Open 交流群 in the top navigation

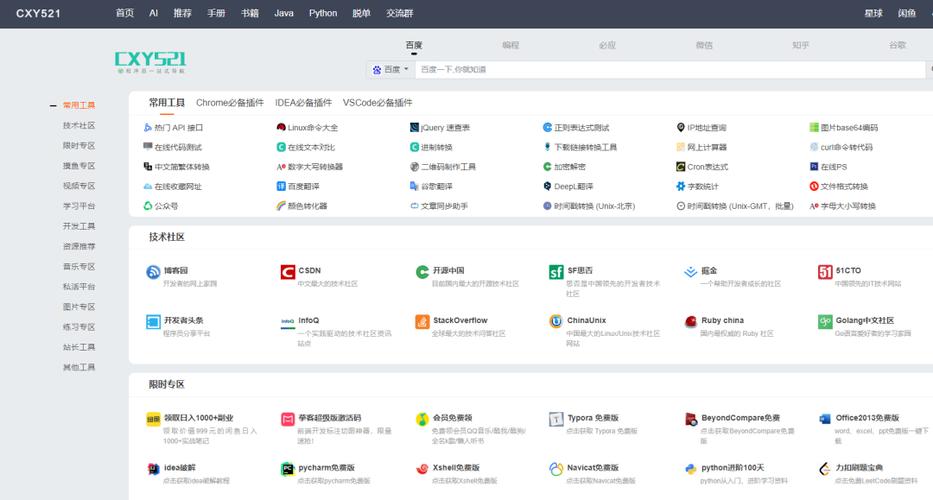400,13
